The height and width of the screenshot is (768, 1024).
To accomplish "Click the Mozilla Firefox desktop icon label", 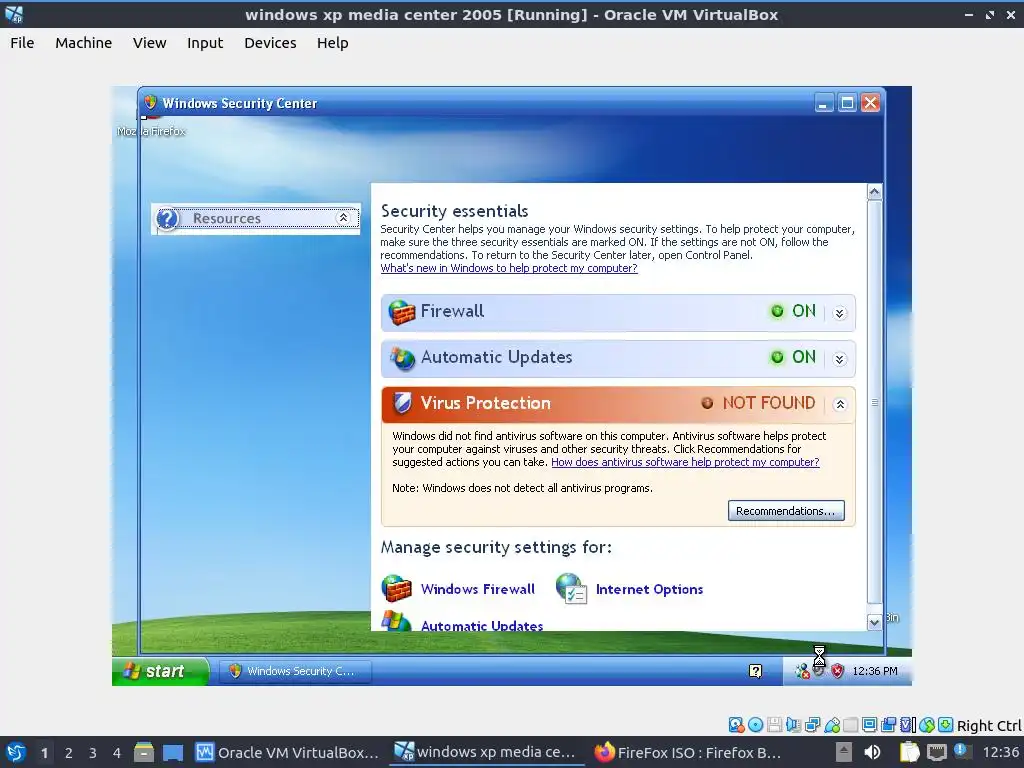I will (x=151, y=131).
